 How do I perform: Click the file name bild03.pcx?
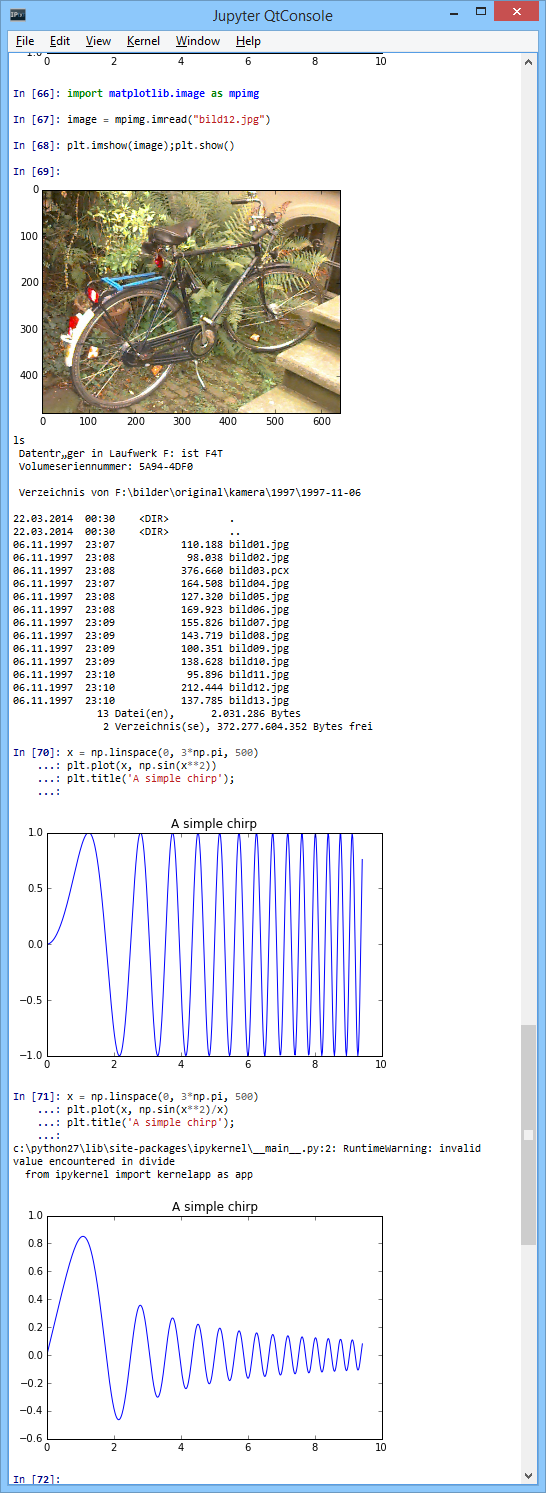click(259, 570)
